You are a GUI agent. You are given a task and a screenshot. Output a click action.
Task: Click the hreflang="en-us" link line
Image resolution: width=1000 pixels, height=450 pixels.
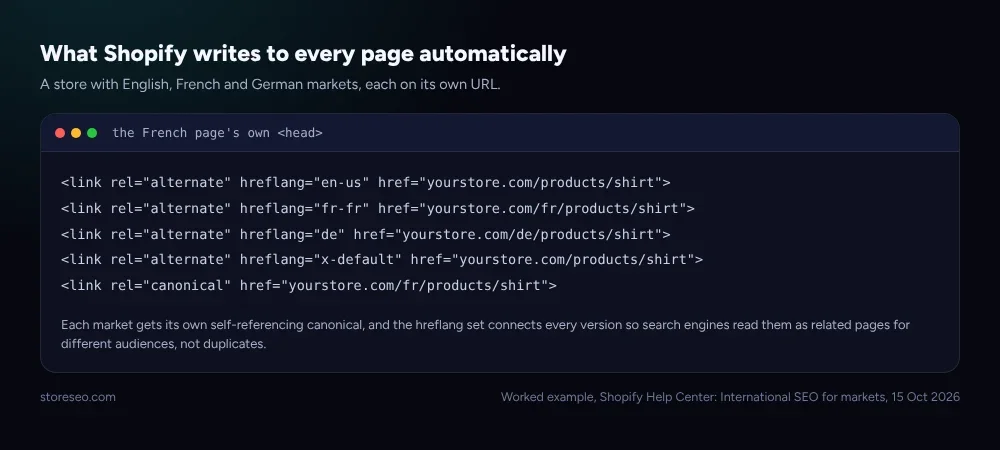pyautogui.click(x=365, y=183)
